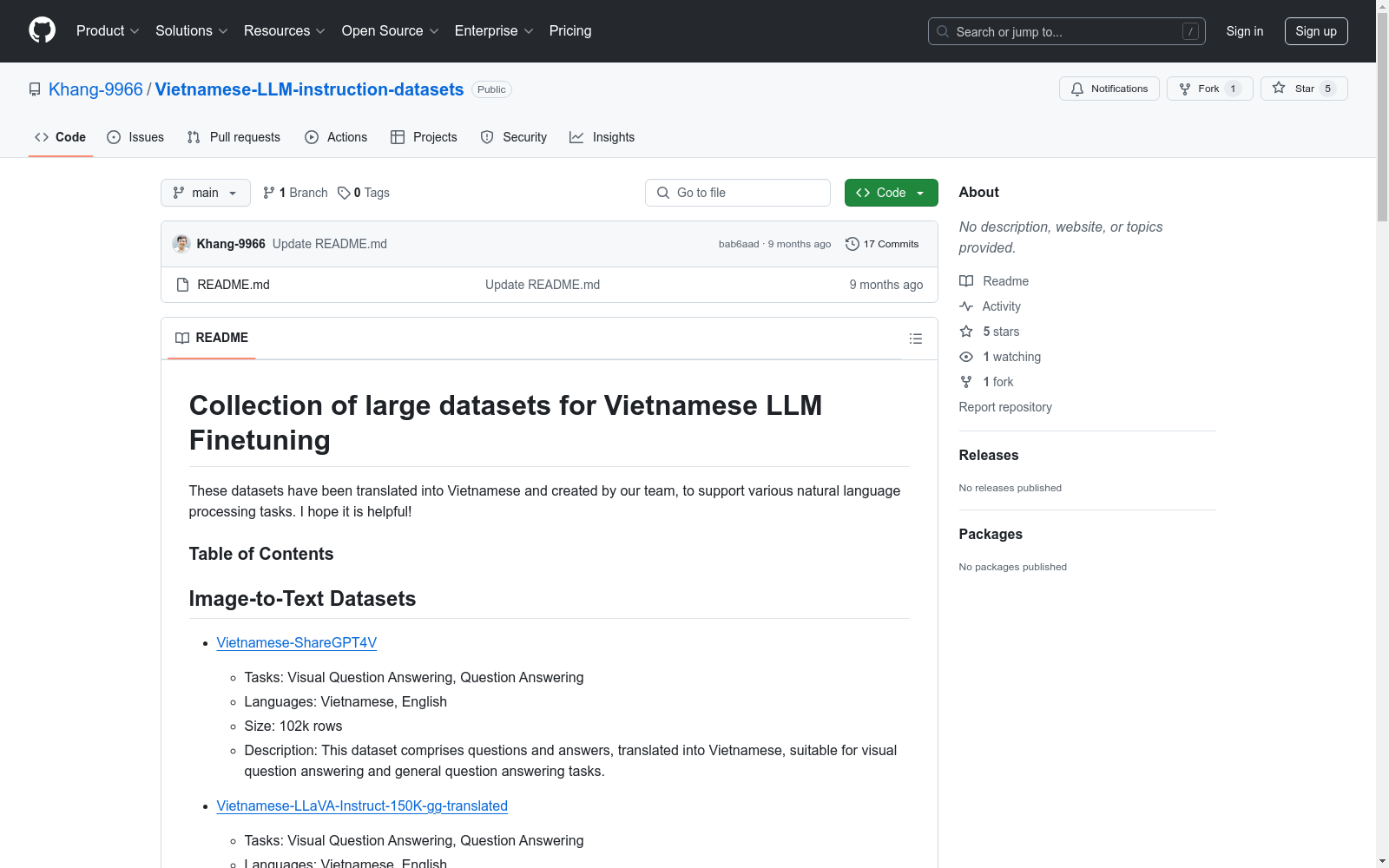This screenshot has width=1389, height=868.
Task: Click the GitHub logo icon
Action: point(42,30)
